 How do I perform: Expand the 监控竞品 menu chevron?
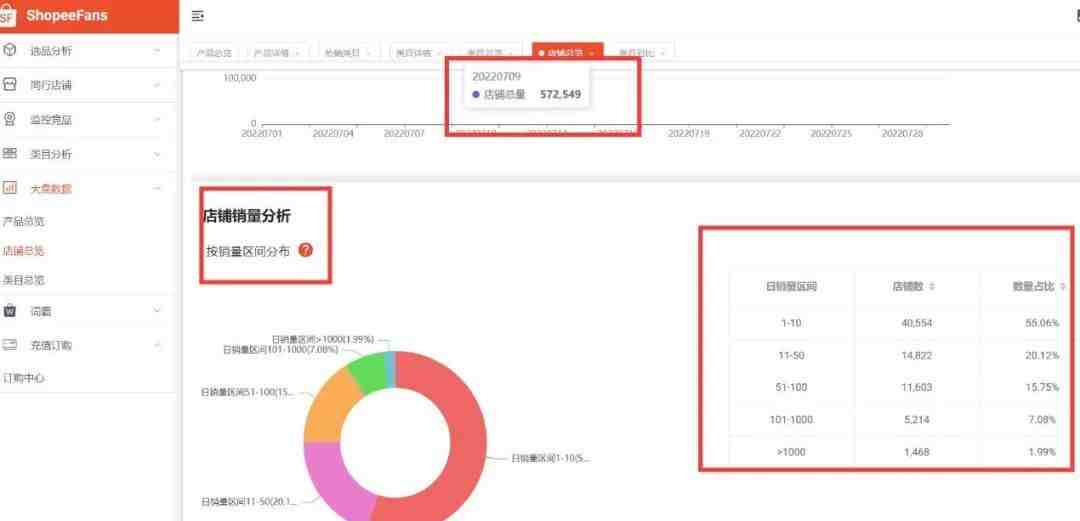[x=157, y=120]
